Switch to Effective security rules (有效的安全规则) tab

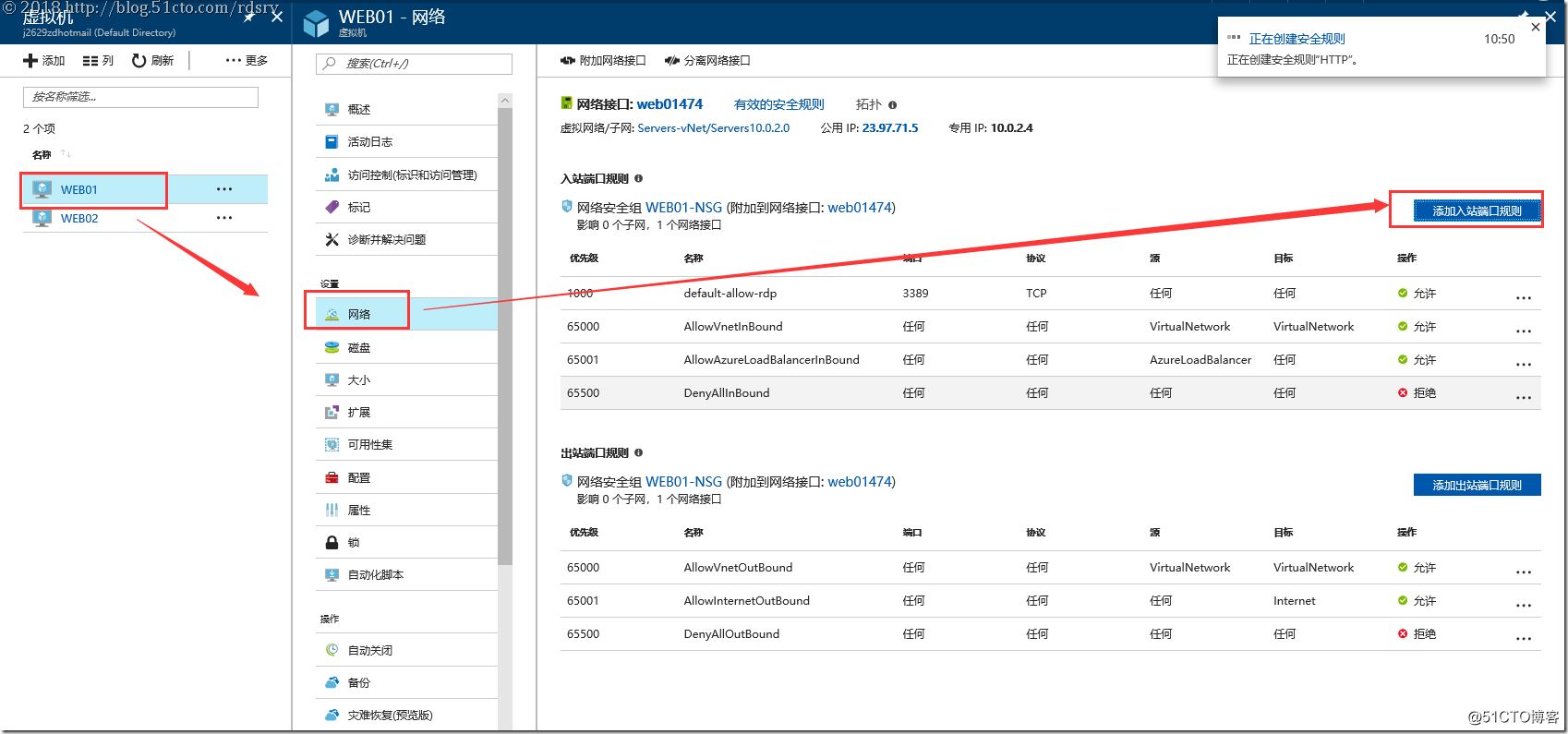click(778, 104)
